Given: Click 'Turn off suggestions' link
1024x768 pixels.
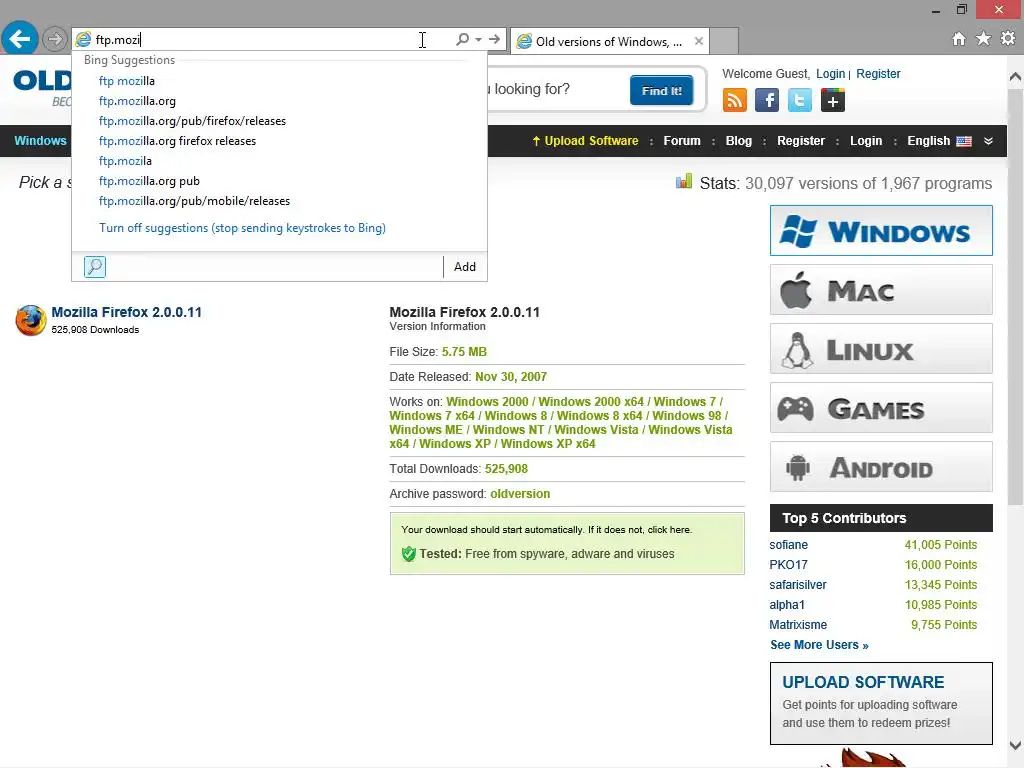Looking at the screenshot, I should click(242, 228).
